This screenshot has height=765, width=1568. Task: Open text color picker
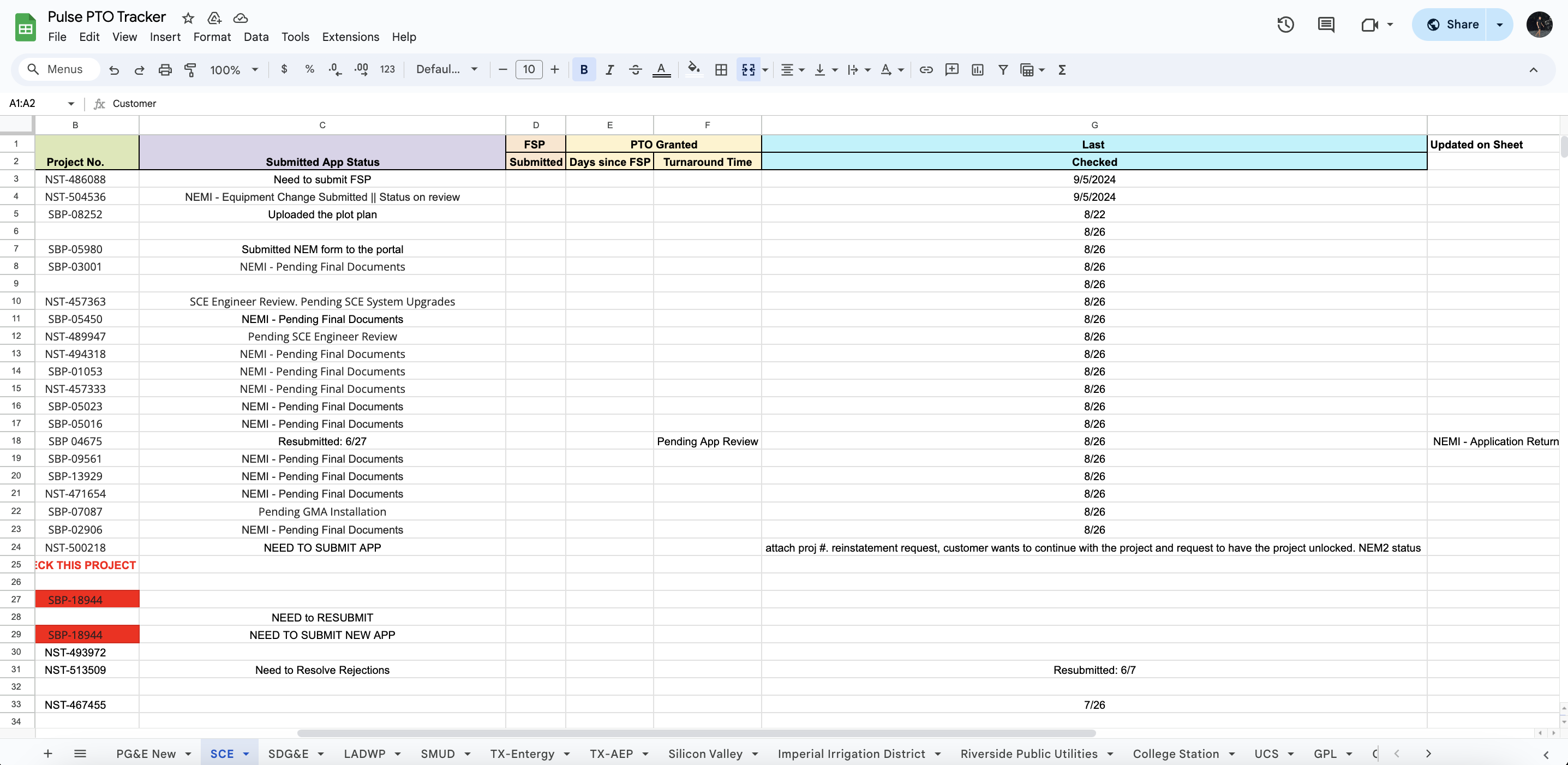click(x=661, y=70)
